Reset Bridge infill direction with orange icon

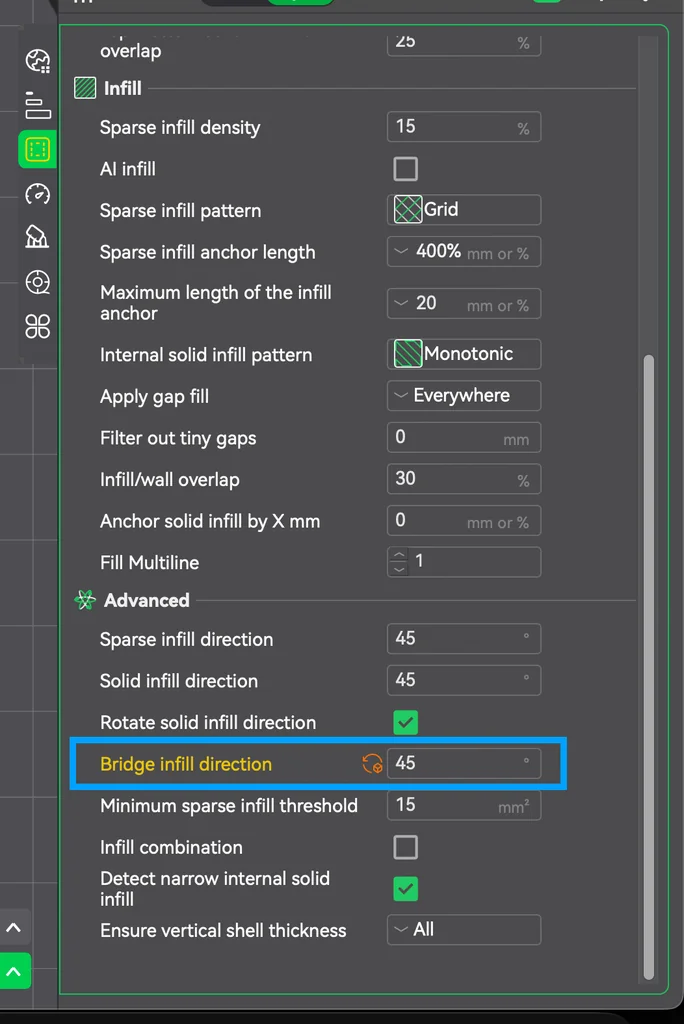click(371, 764)
